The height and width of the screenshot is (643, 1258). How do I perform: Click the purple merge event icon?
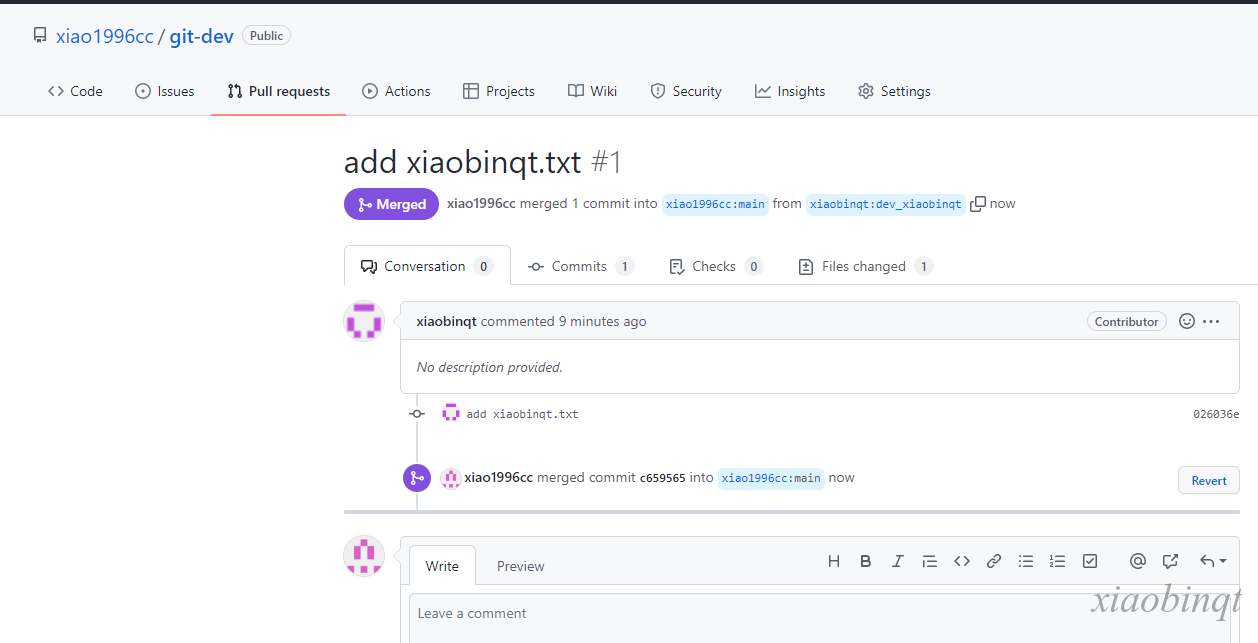click(x=417, y=478)
